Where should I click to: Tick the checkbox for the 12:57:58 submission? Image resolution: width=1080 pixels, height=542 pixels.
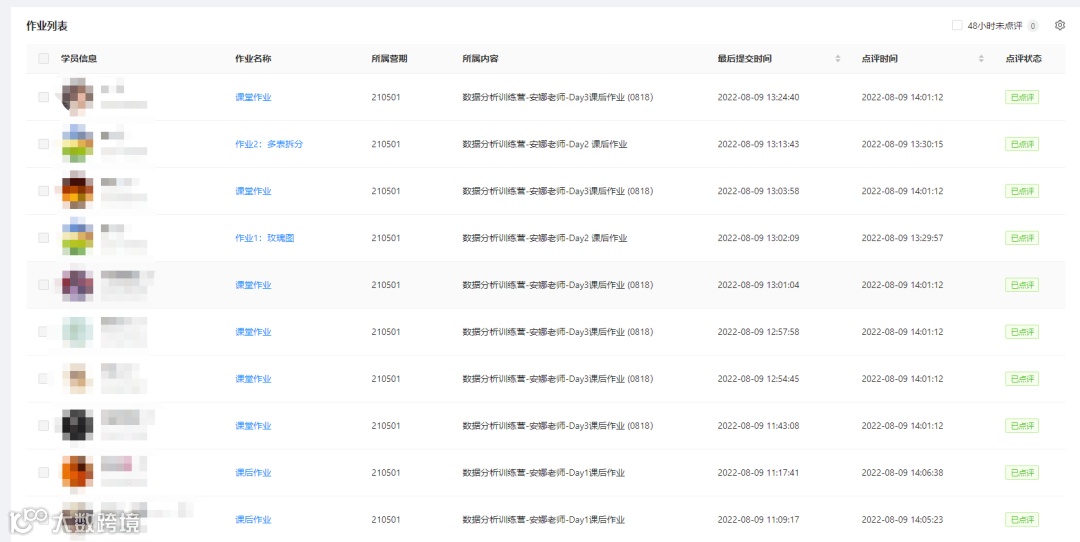(43, 332)
